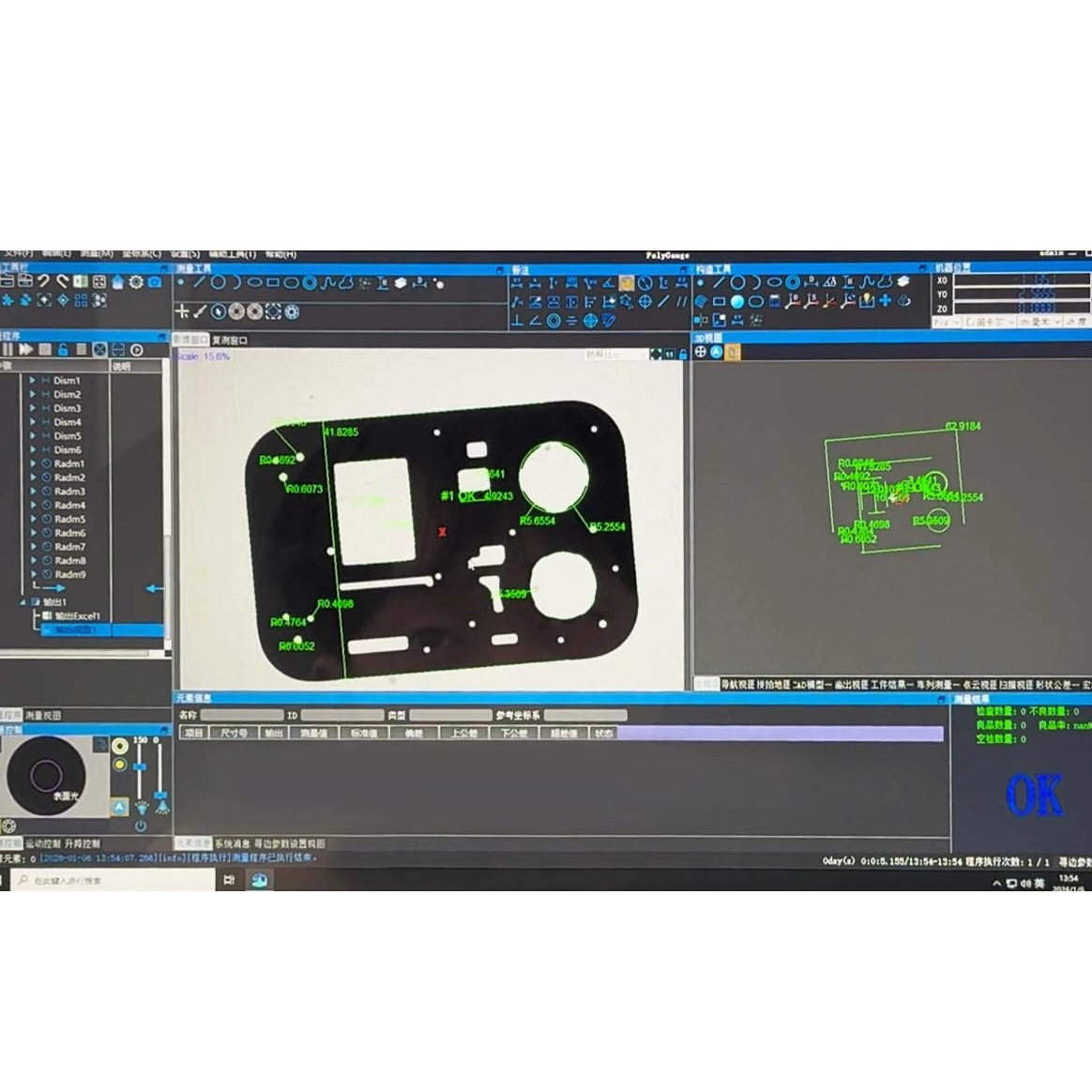Toggle the light power button

click(x=141, y=826)
